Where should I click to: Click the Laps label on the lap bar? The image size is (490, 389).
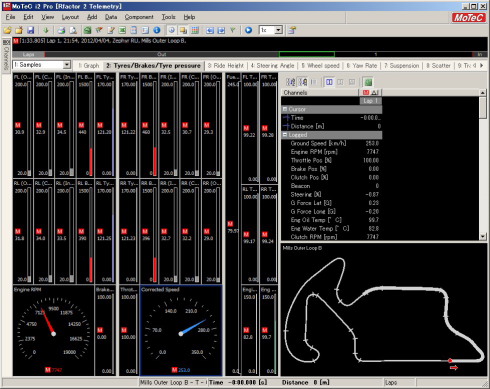click(28, 54)
